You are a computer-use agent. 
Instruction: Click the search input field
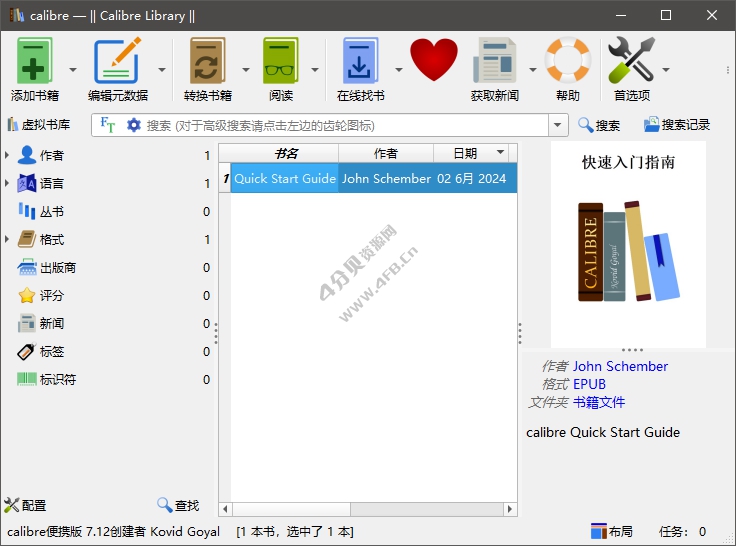[346, 125]
